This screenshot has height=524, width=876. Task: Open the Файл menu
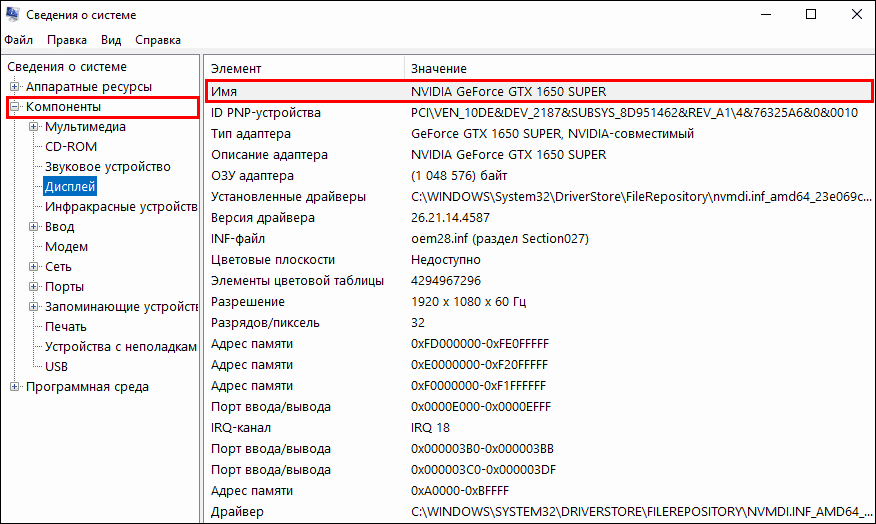coord(18,40)
